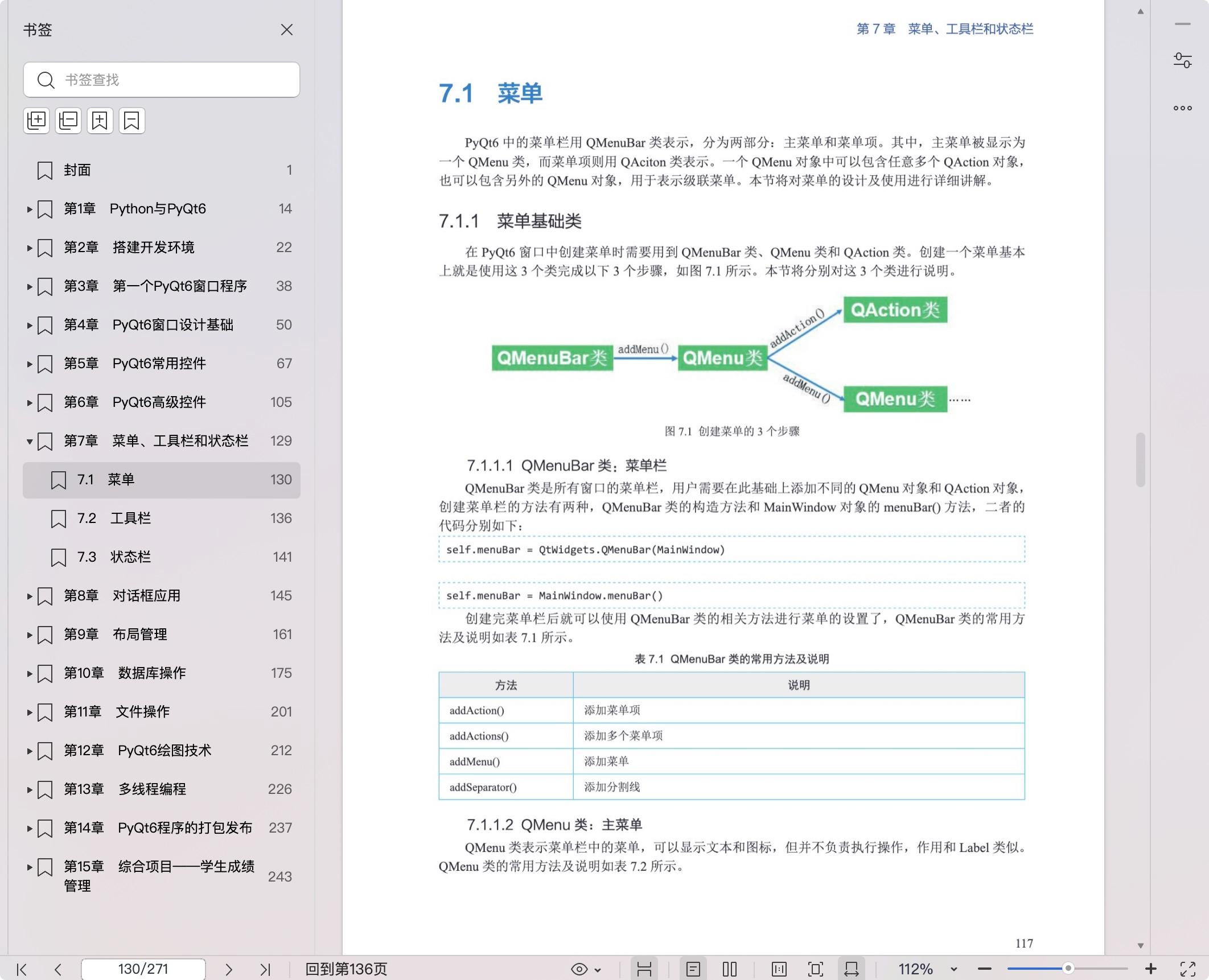Image resolution: width=1209 pixels, height=980 pixels.
Task: Open 第12章 PyQt6绘图技术 bookmark text
Action: click(137, 751)
